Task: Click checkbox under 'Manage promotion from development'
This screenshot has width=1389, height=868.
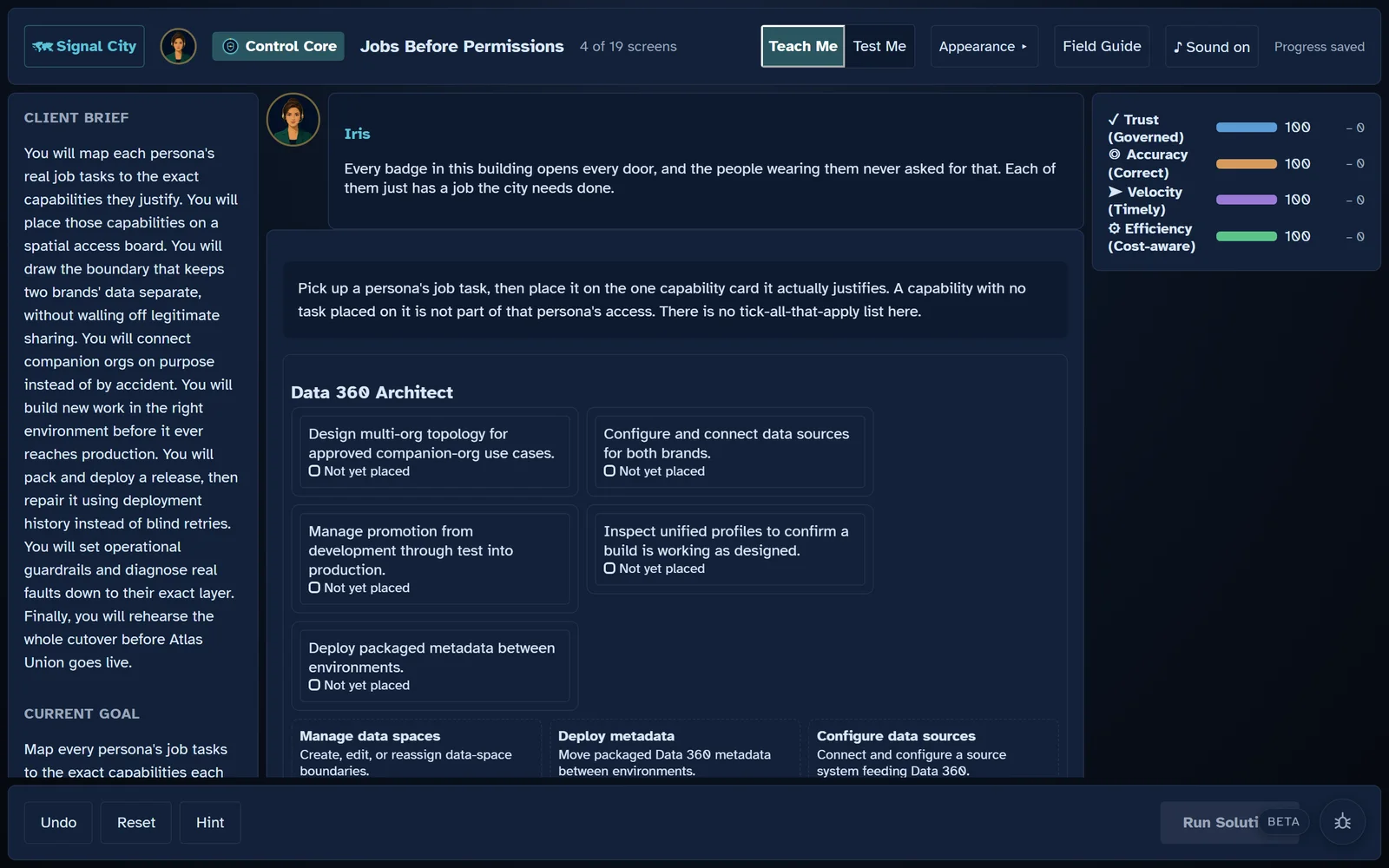Action: click(x=314, y=588)
